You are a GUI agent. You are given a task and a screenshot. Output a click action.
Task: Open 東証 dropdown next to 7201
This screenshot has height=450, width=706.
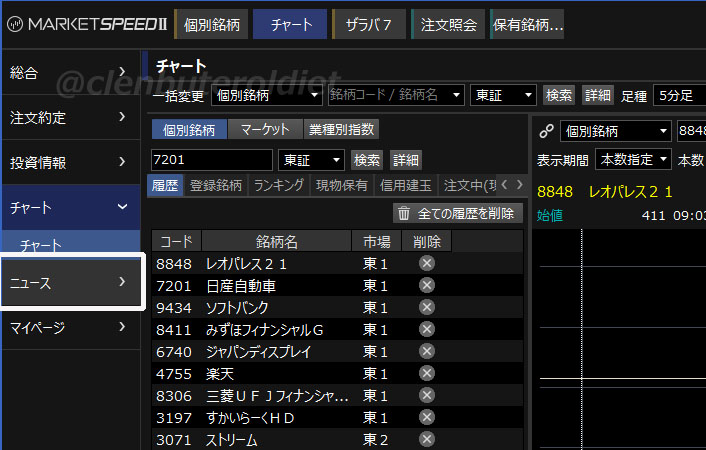[311, 160]
